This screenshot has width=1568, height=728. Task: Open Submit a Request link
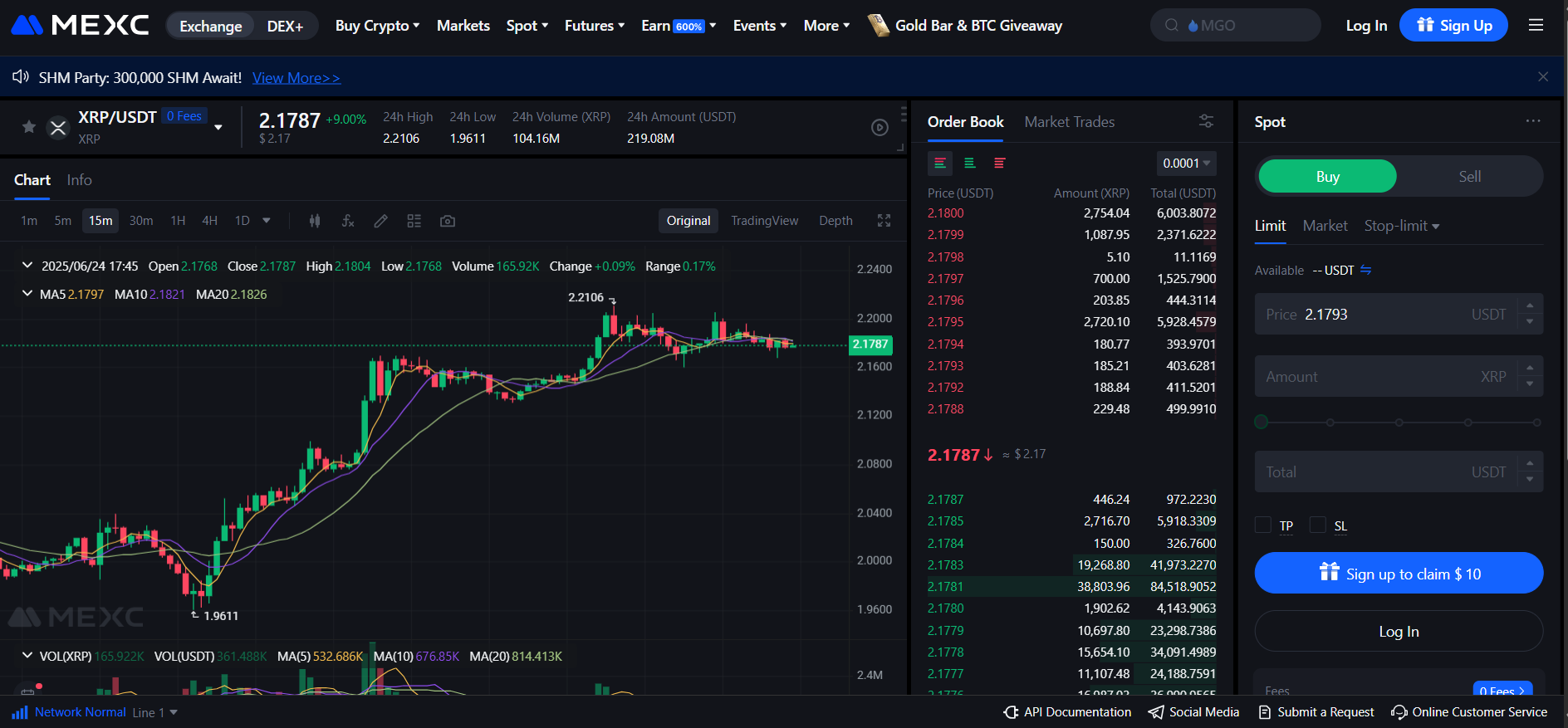[x=1316, y=712]
